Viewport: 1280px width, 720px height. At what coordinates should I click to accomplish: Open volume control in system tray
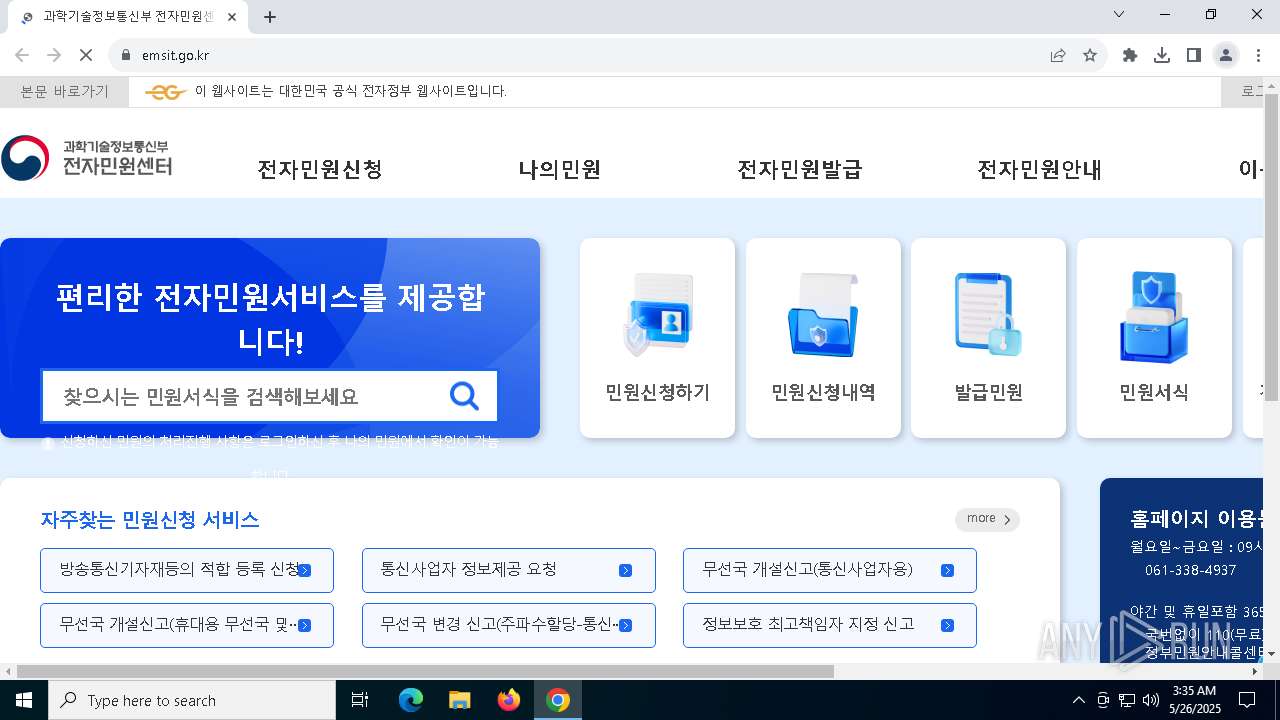pos(1151,700)
